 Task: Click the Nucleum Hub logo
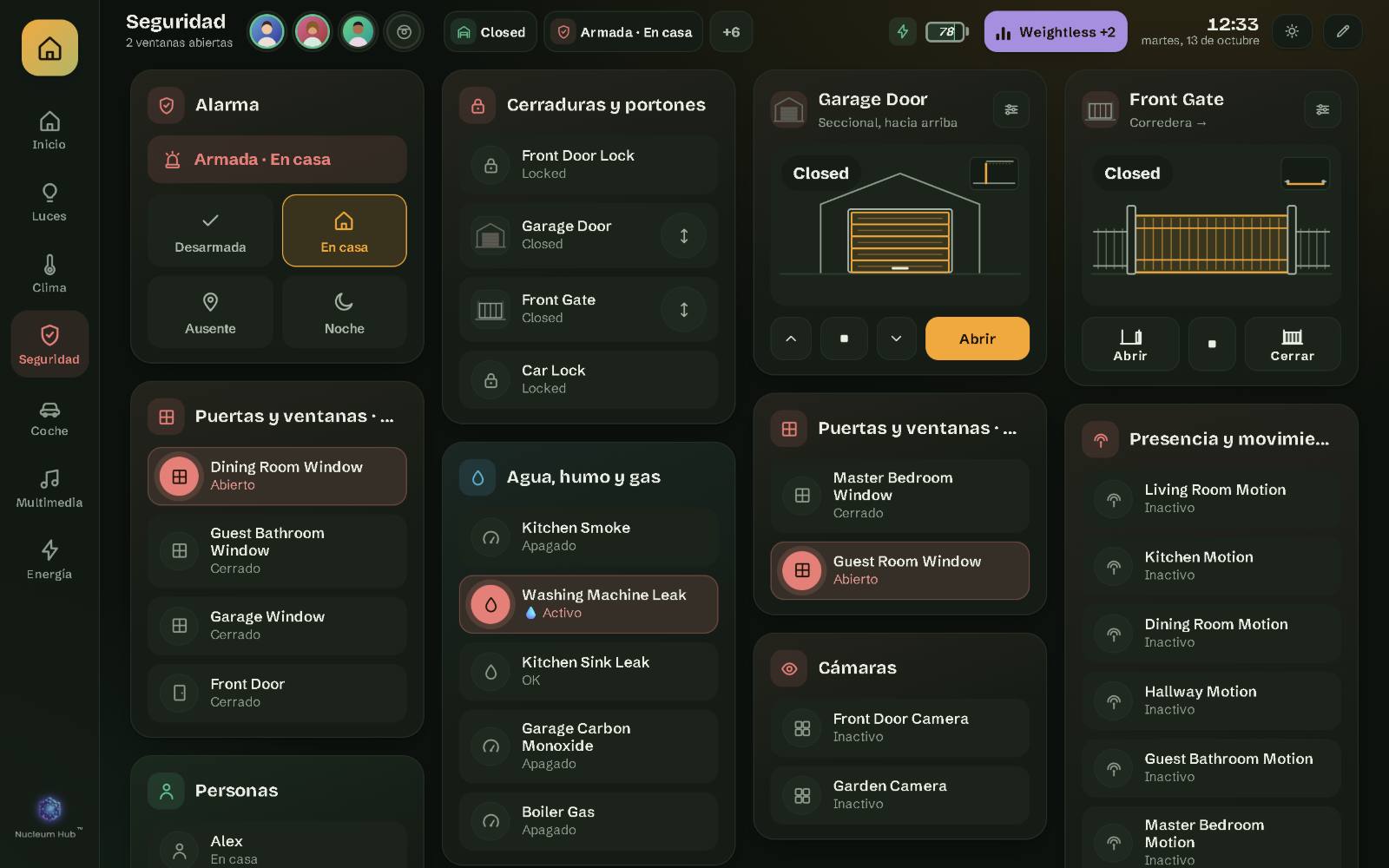click(x=49, y=817)
